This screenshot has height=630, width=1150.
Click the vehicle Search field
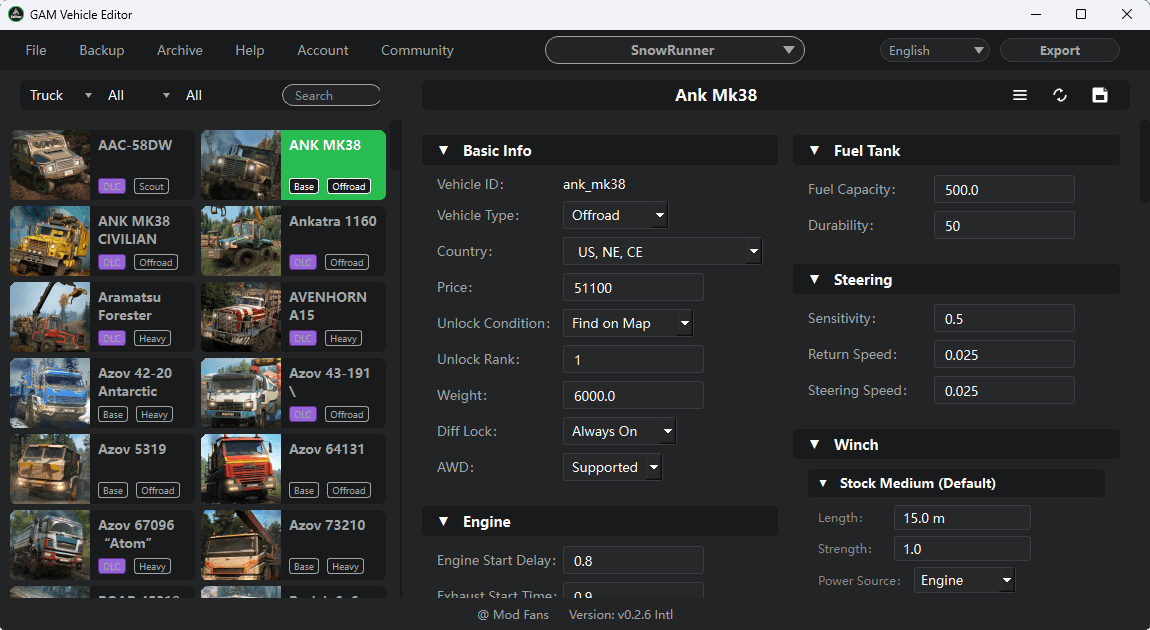[332, 95]
